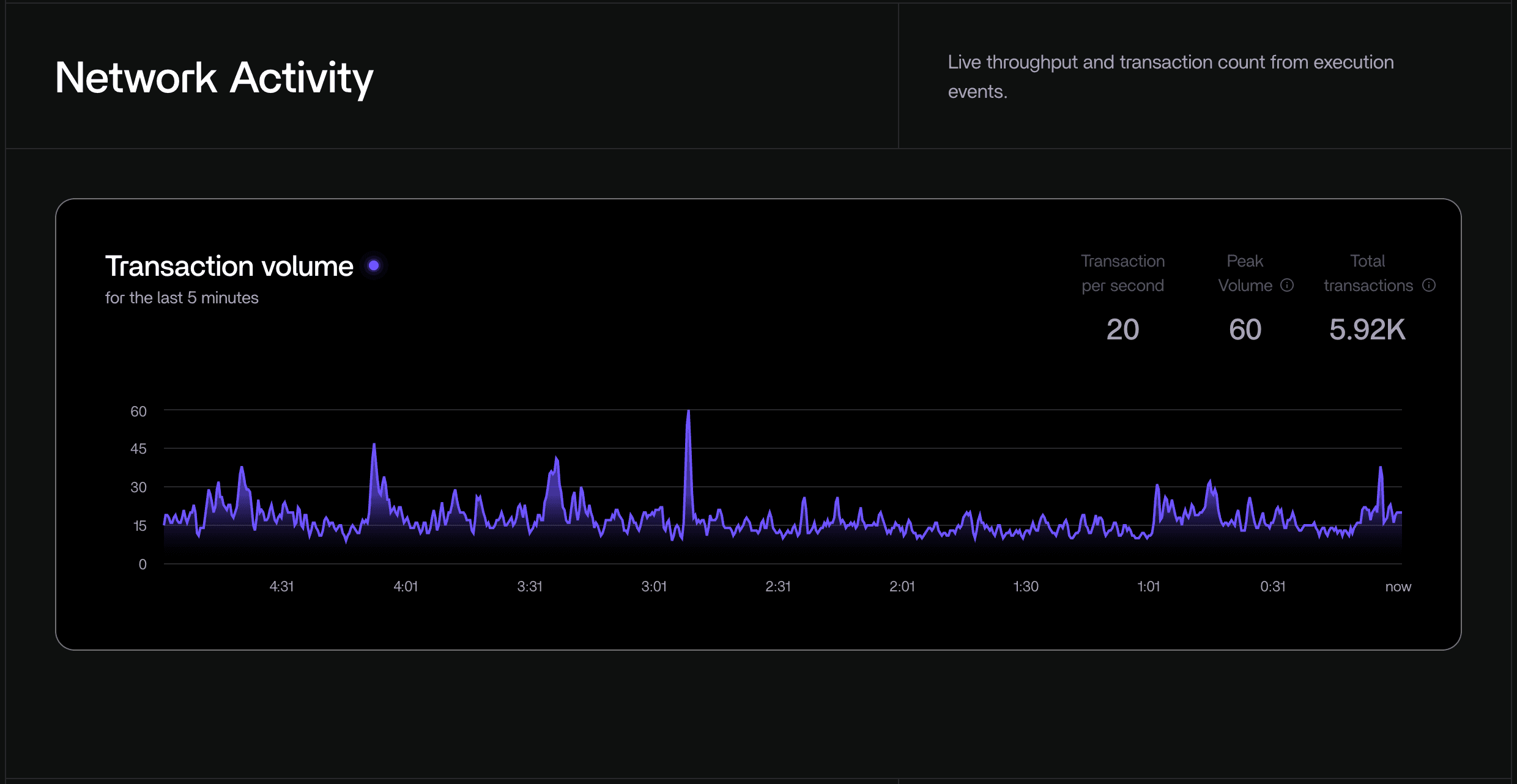The height and width of the screenshot is (784, 1517).
Task: Click the 0:31 time label
Action: click(x=1274, y=586)
